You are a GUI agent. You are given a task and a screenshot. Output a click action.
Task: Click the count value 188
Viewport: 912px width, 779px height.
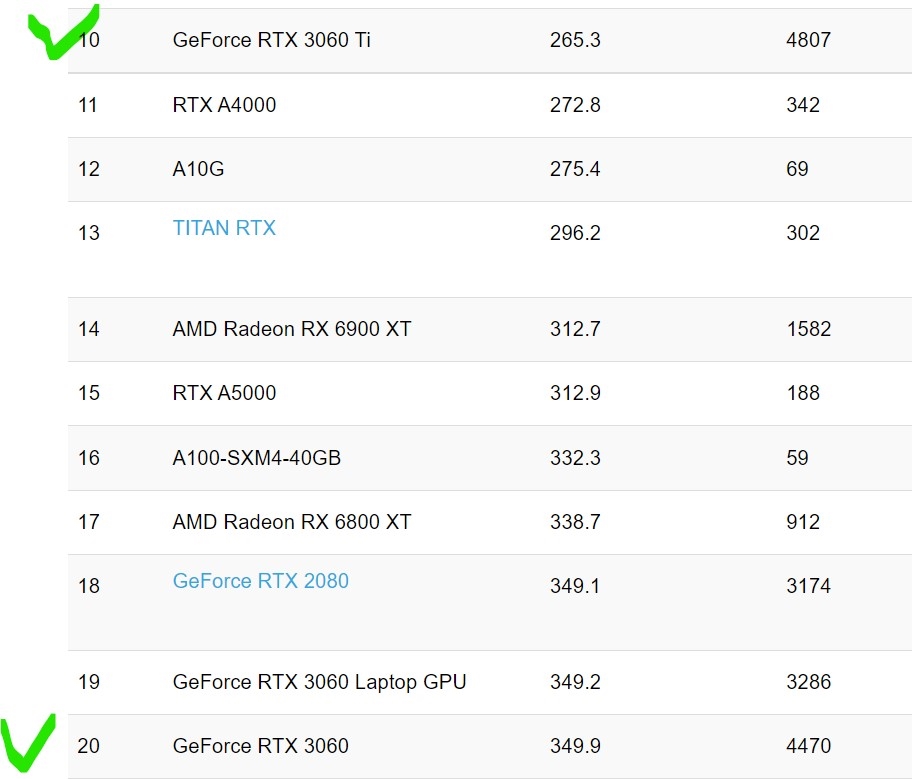point(803,393)
